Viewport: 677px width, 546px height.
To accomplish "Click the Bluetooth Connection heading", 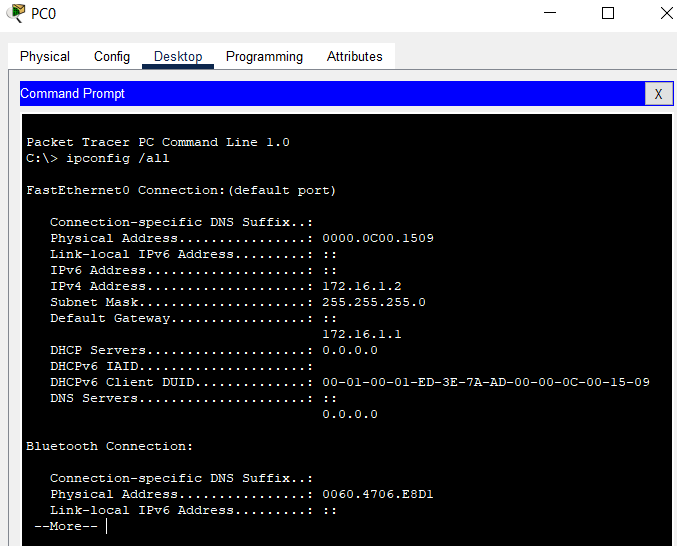I will point(109,446).
